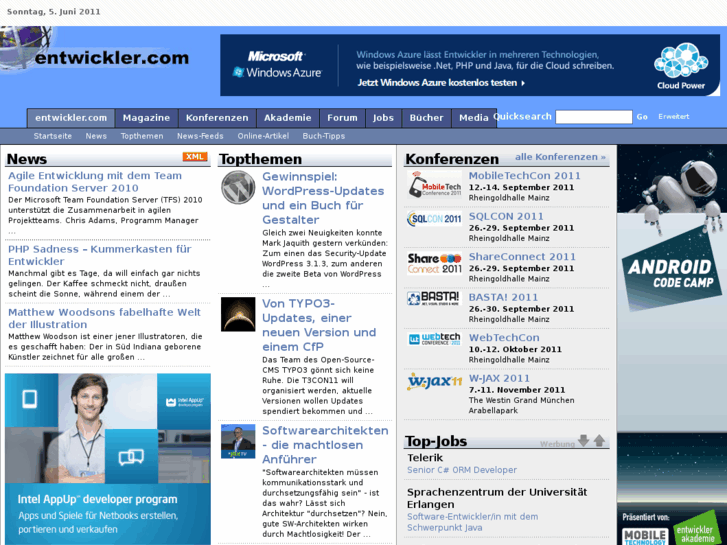727x545 pixels.
Task: Open the ShareConnect 2011 text link
Action: point(522,256)
